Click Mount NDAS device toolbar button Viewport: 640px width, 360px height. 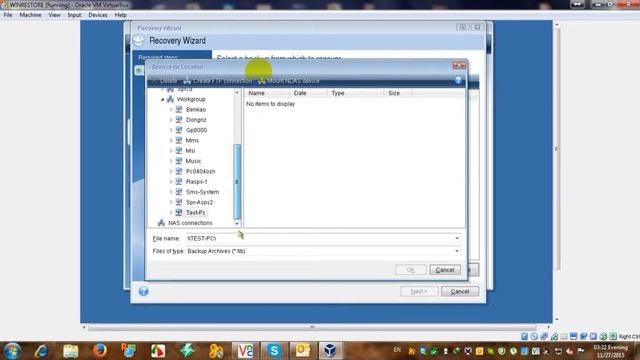click(289, 81)
